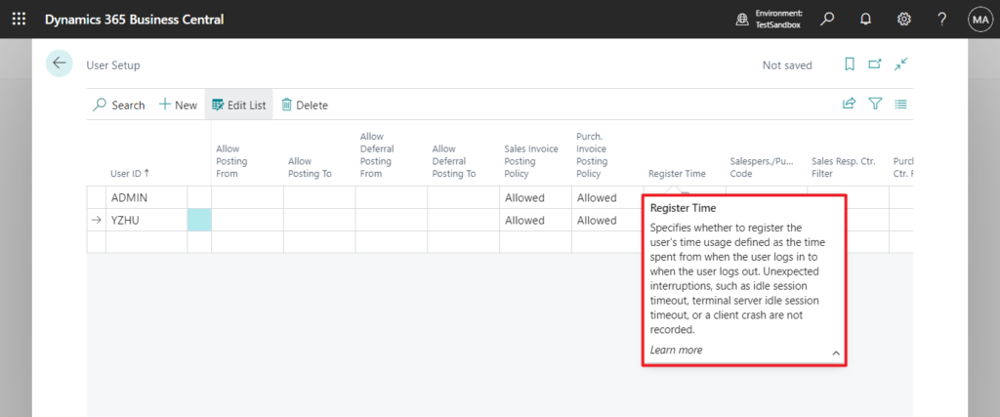Screen dimensions: 1000x417
Task: Open the Allow Deferral Posting To header
Action: coord(454,161)
